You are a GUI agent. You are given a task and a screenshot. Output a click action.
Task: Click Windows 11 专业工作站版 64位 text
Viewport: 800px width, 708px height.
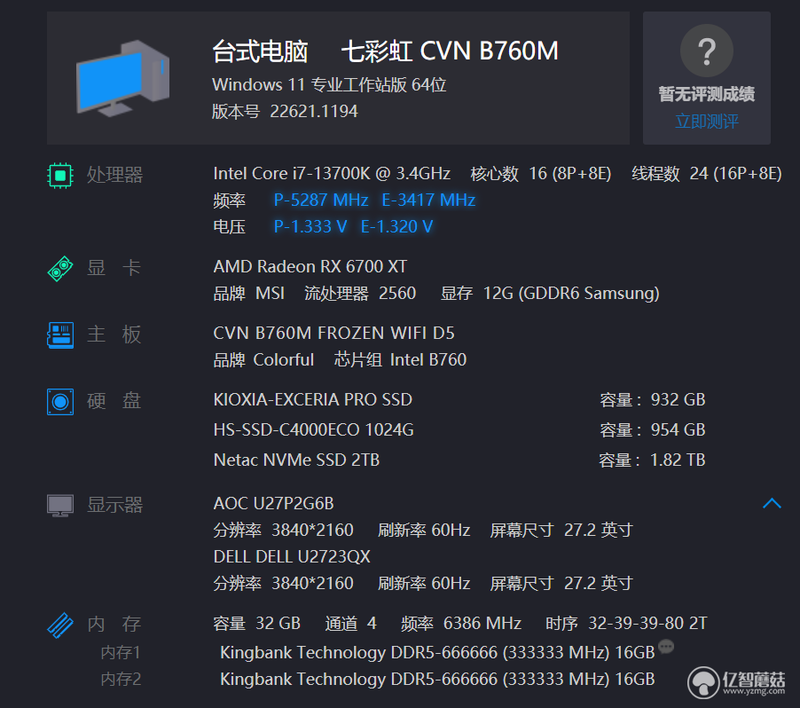pyautogui.click(x=329, y=85)
